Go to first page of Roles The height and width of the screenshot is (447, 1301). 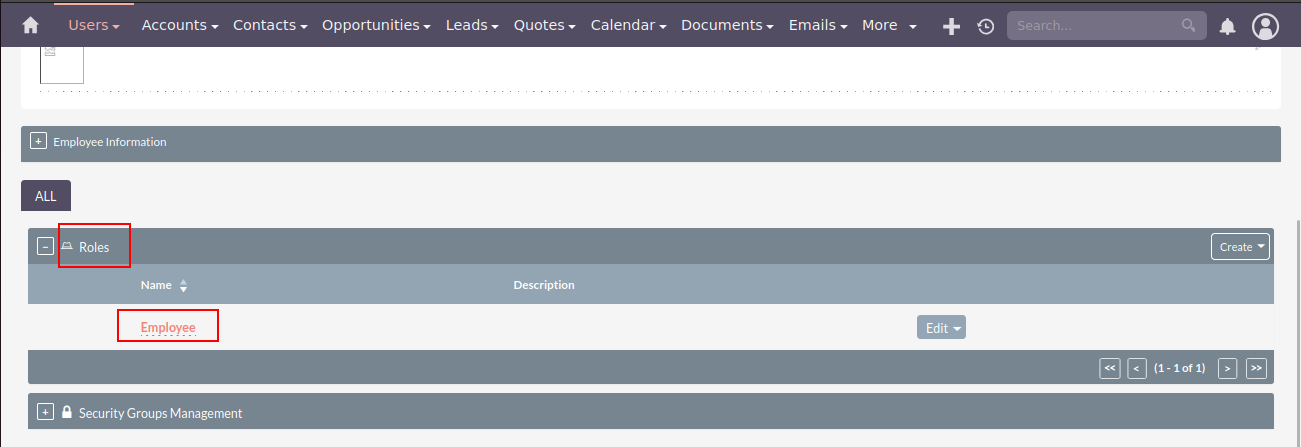tap(1109, 368)
